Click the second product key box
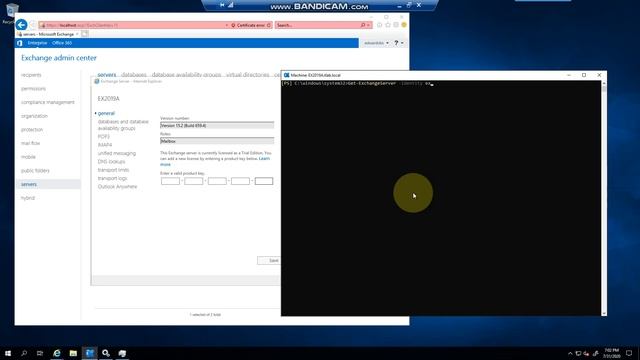 (193, 181)
